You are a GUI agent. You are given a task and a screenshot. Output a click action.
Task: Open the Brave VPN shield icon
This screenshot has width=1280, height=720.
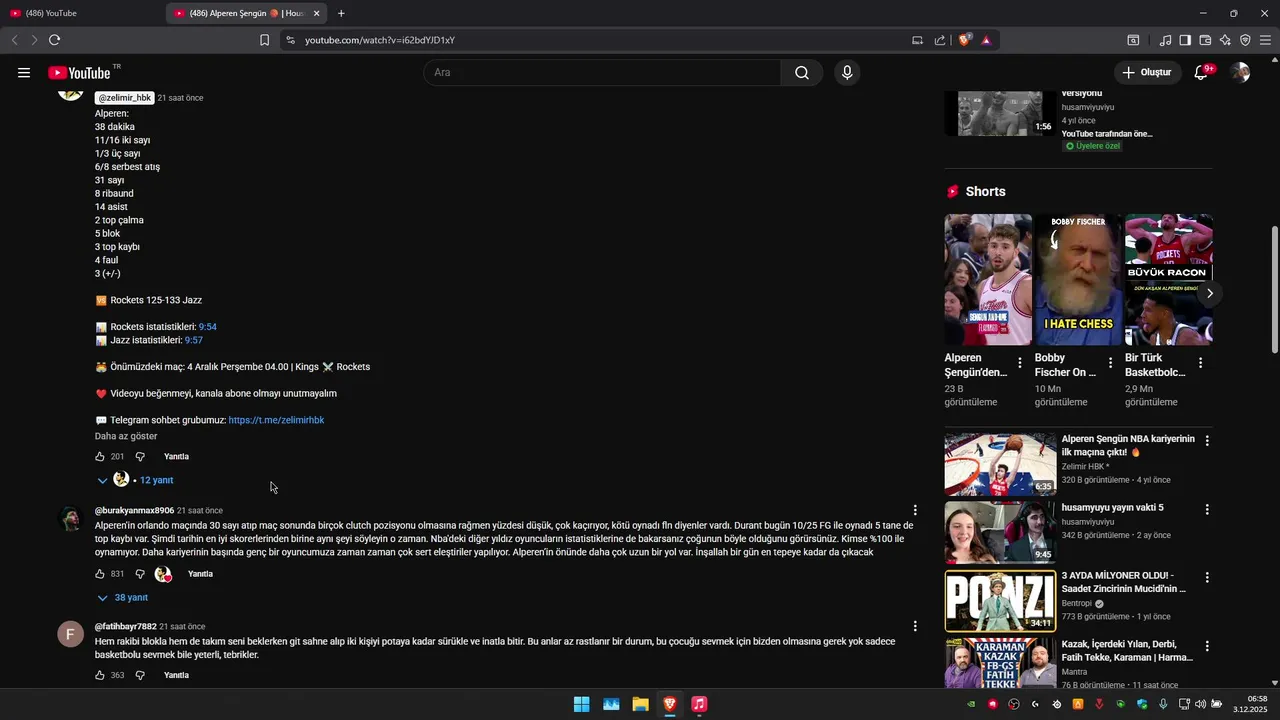(1245, 40)
